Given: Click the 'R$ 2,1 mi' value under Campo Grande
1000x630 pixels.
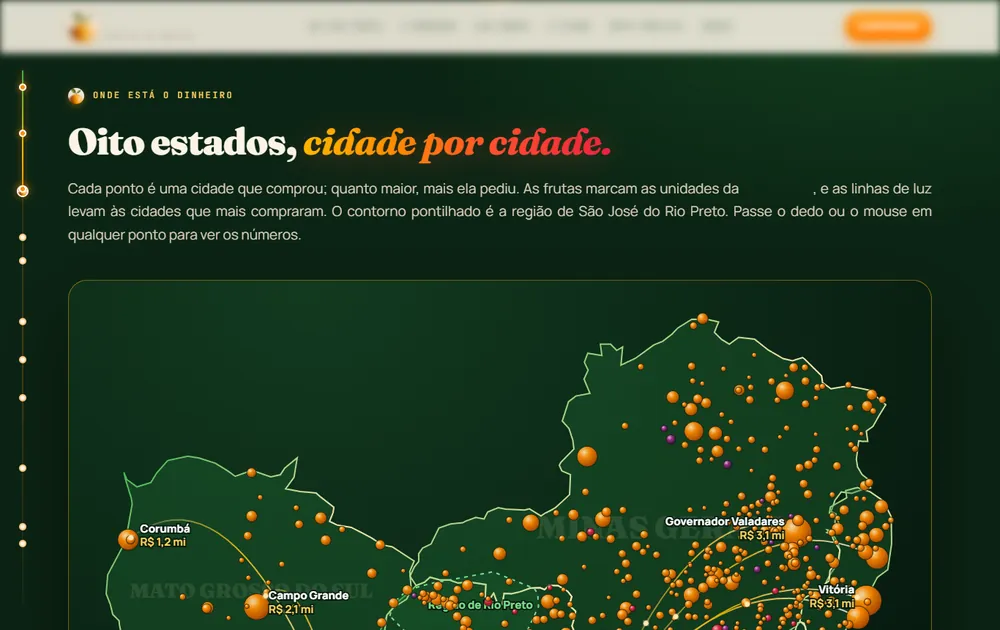Looking at the screenshot, I should pyautogui.click(x=291, y=610).
